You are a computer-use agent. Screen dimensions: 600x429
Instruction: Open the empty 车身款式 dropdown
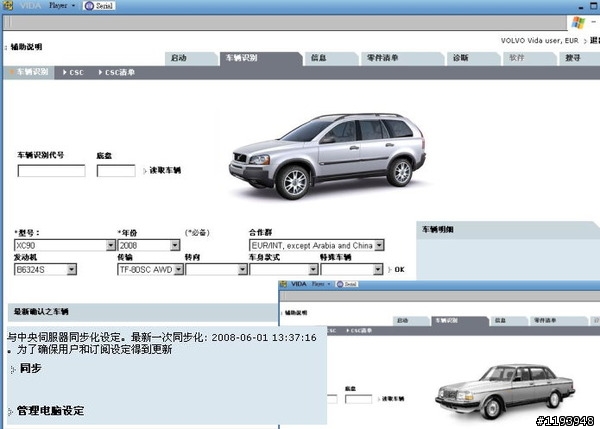pyautogui.click(x=284, y=269)
